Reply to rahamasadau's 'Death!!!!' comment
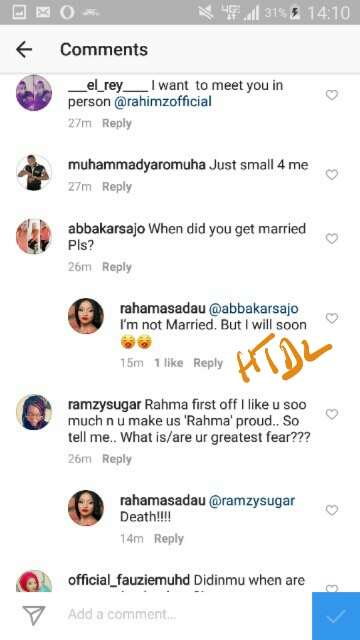This screenshot has width=360, height=640. coord(169,539)
